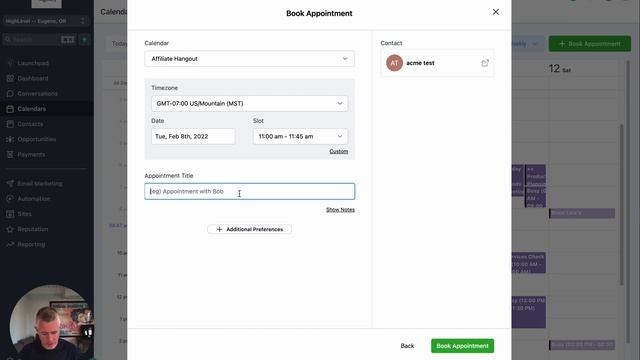Open Email Marketing in sidebar
640x360 pixels.
coord(40,184)
